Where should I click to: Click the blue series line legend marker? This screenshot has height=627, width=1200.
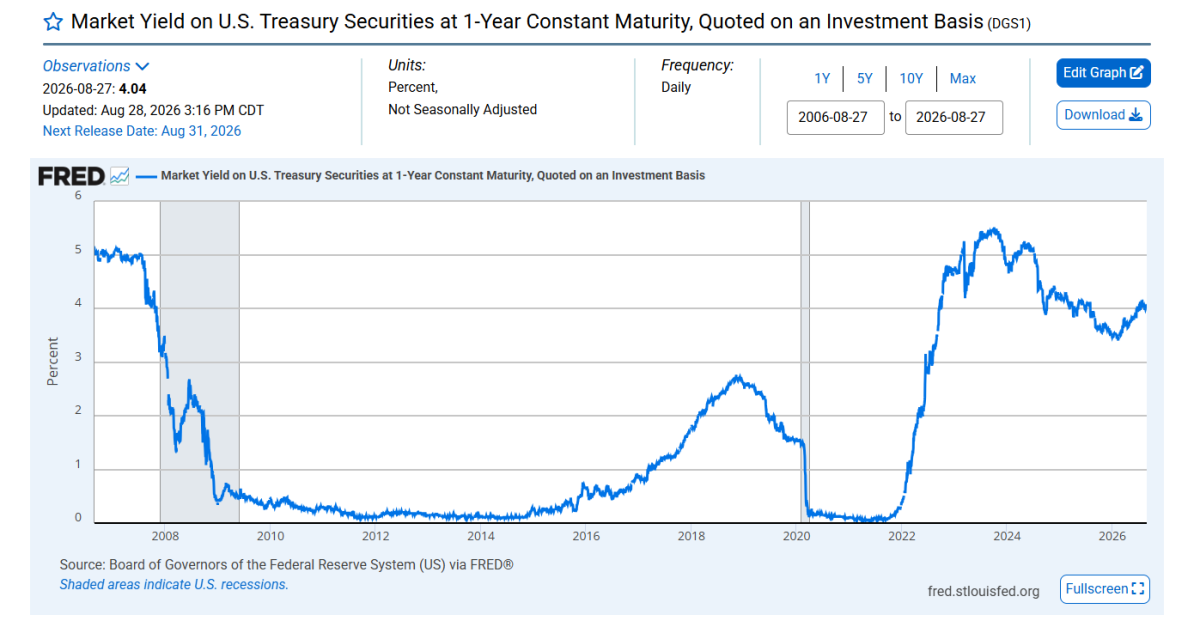click(146, 176)
